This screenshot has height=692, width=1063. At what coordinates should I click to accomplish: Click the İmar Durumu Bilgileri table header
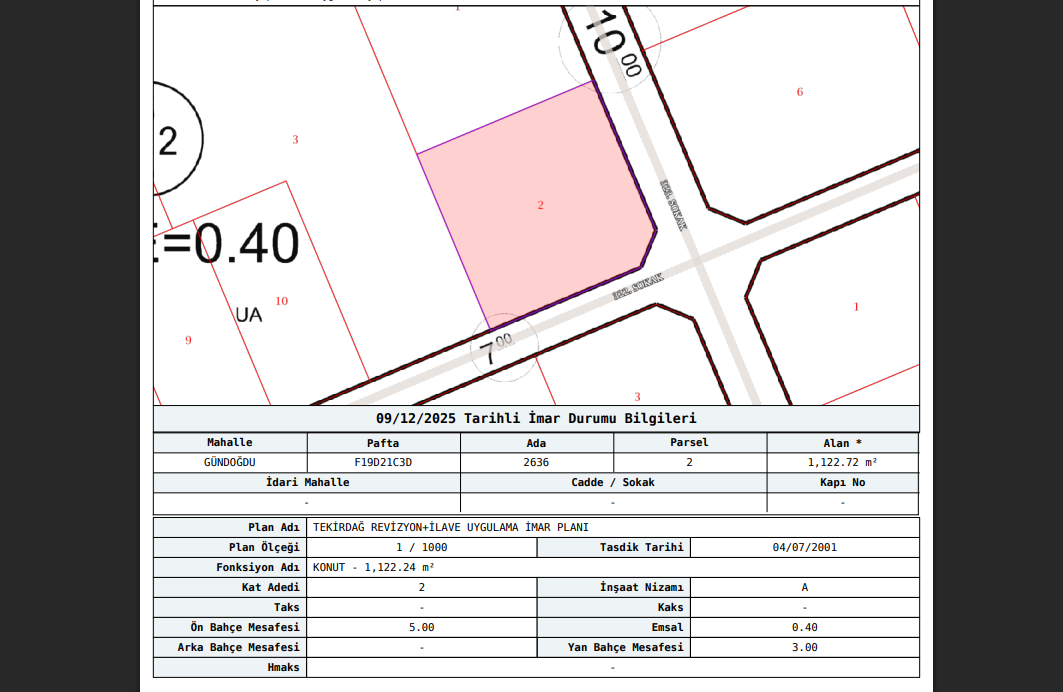536,419
